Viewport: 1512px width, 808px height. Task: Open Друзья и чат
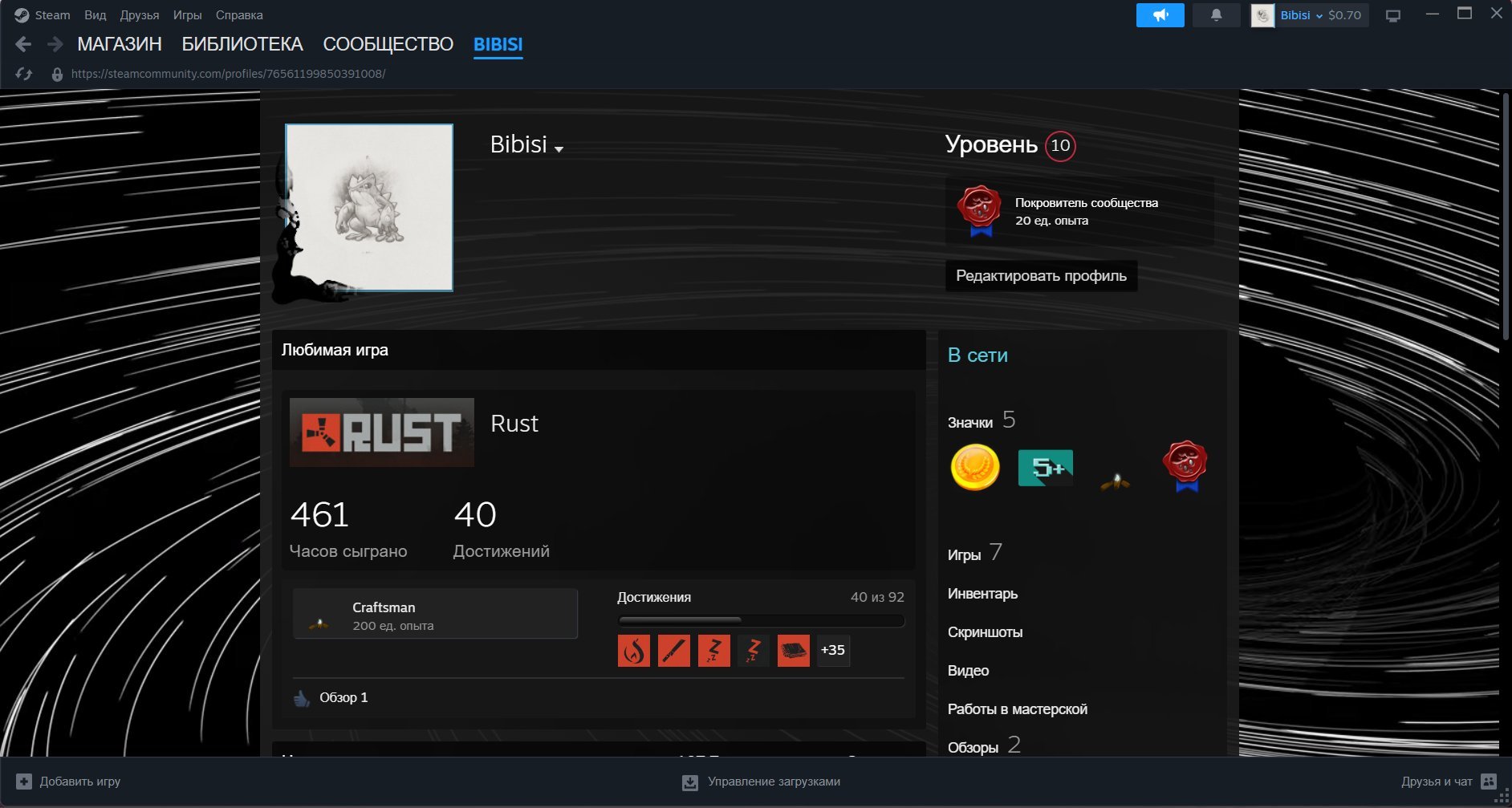coord(1437,782)
